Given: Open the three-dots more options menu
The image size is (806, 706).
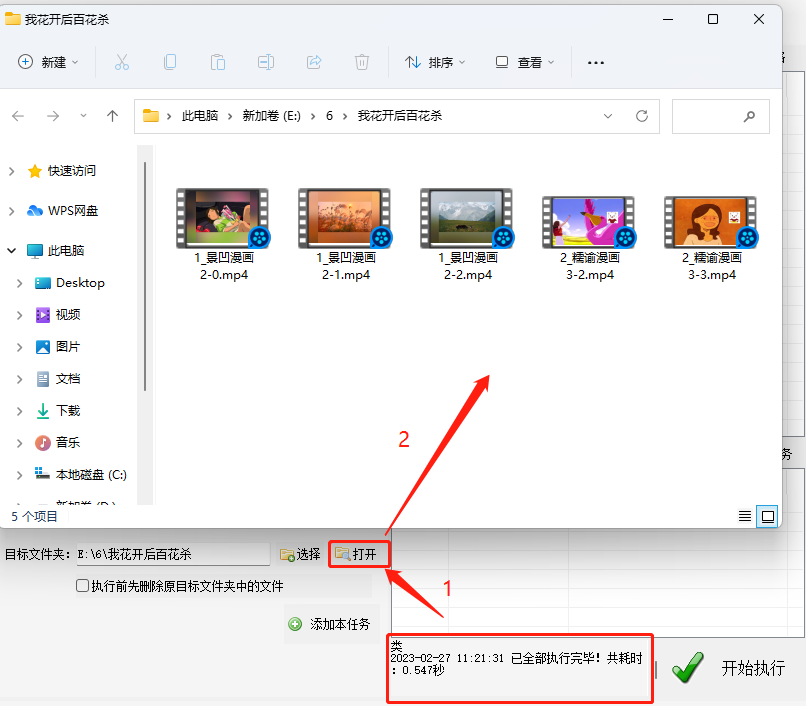Looking at the screenshot, I should point(596,63).
